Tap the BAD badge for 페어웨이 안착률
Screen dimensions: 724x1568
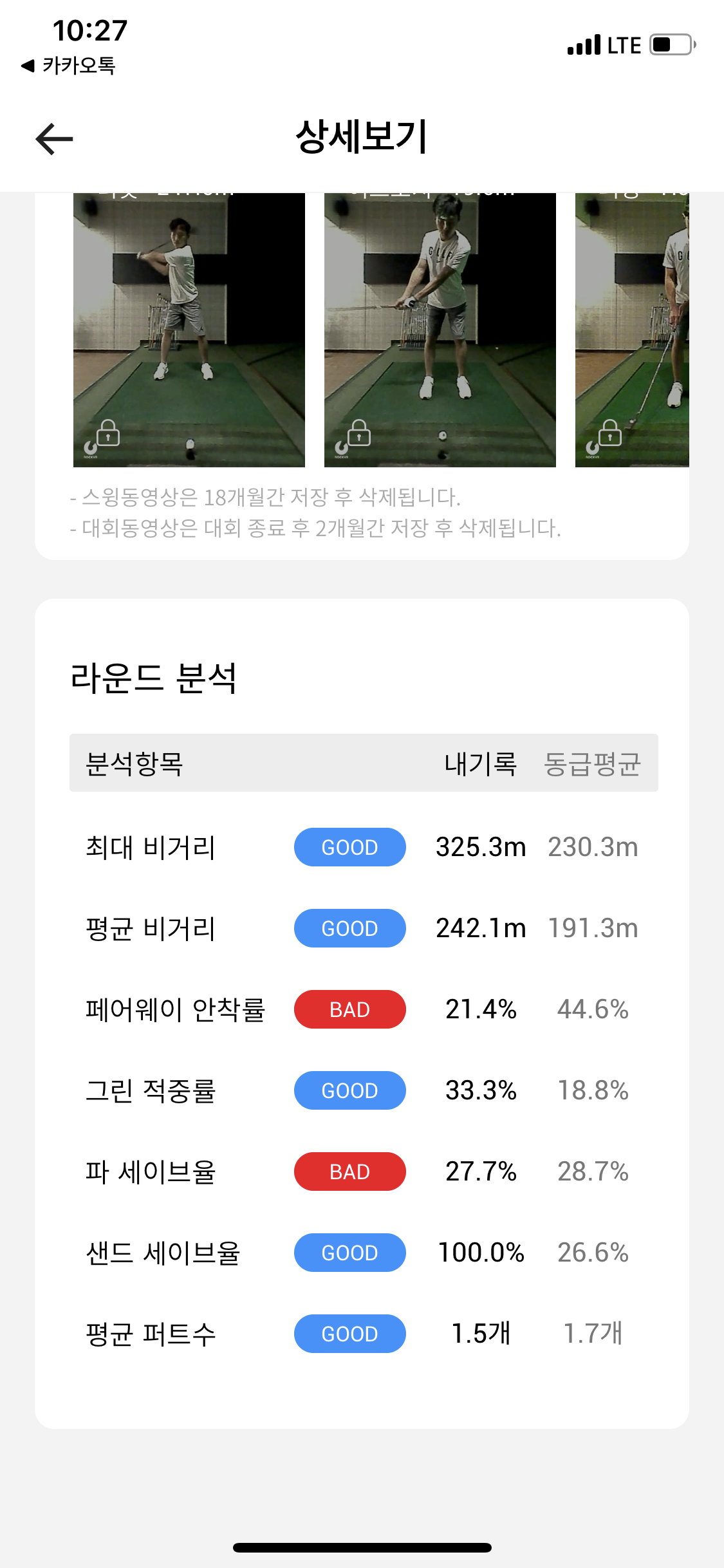[x=349, y=1009]
